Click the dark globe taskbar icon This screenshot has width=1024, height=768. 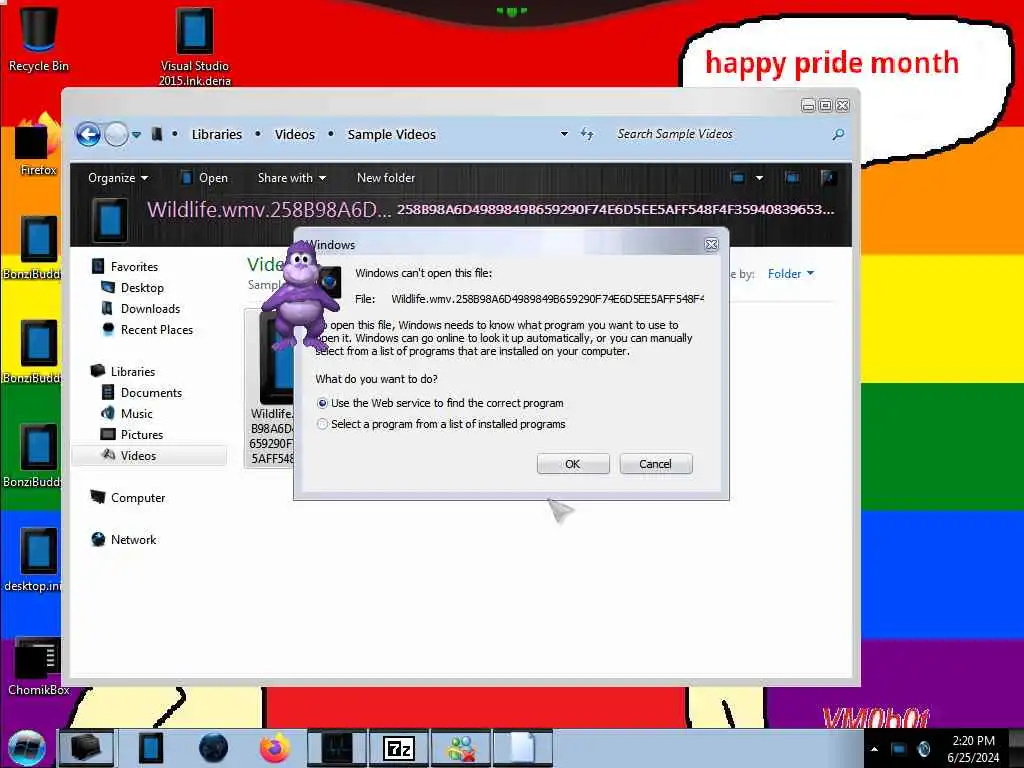(x=214, y=748)
